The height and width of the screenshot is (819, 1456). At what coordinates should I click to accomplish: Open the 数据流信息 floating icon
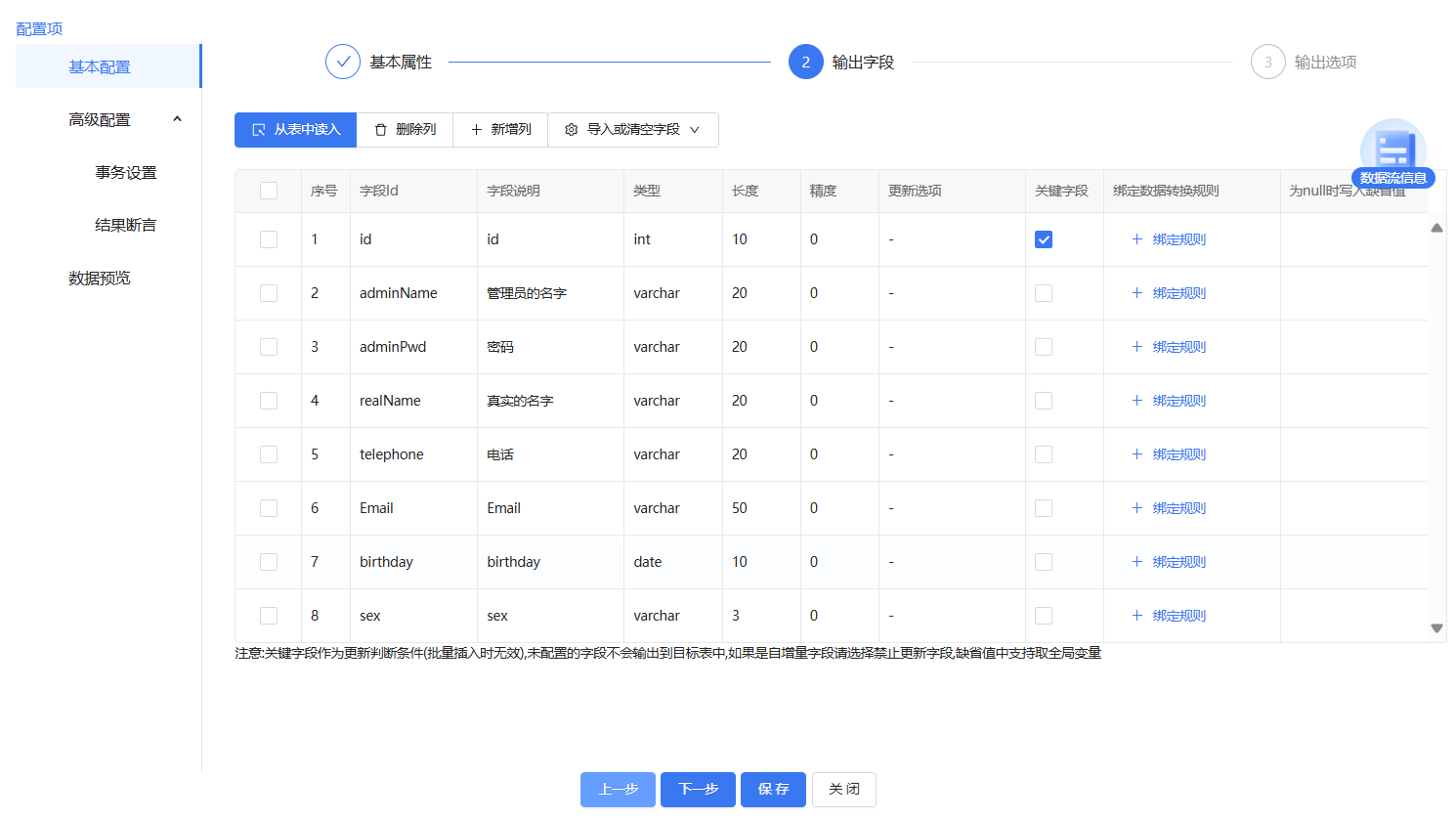[x=1393, y=152]
